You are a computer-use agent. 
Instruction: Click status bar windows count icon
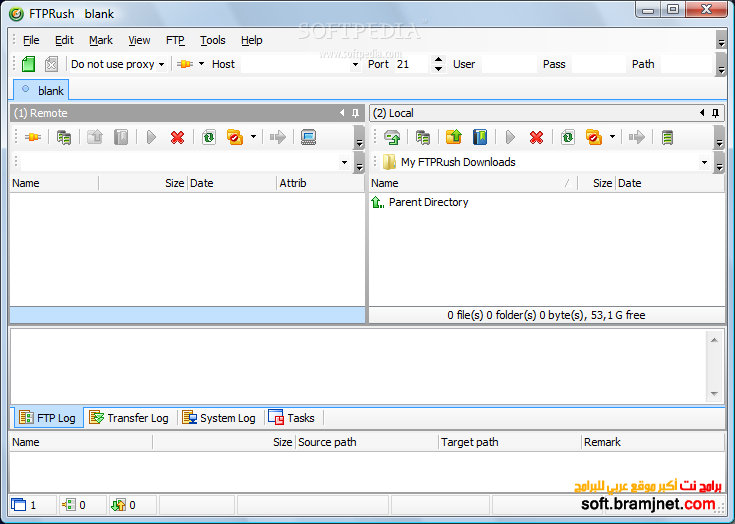(x=19, y=505)
